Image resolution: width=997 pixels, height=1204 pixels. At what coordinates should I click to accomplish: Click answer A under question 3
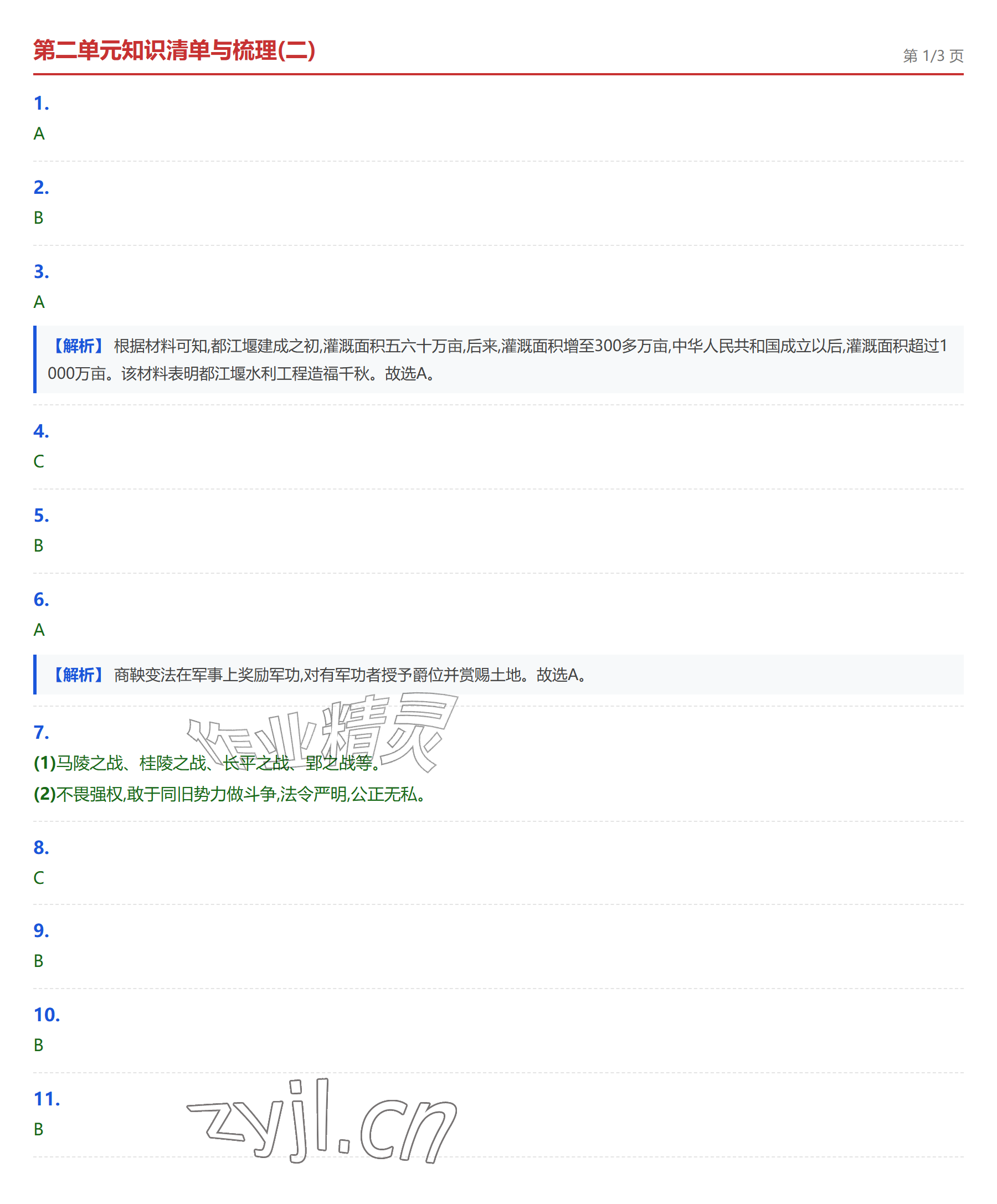pos(39,302)
